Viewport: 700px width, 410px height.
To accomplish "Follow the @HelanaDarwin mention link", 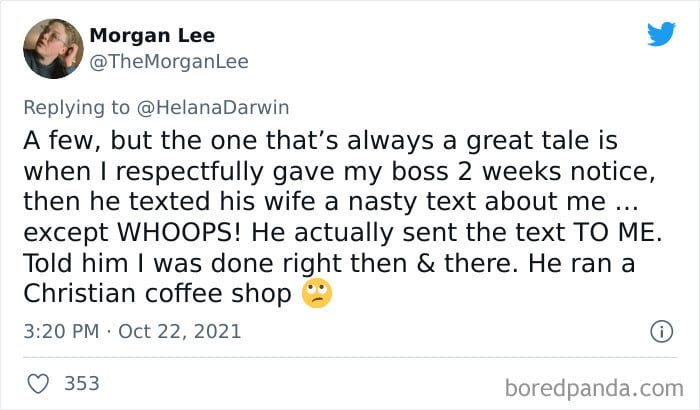I will [x=213, y=108].
